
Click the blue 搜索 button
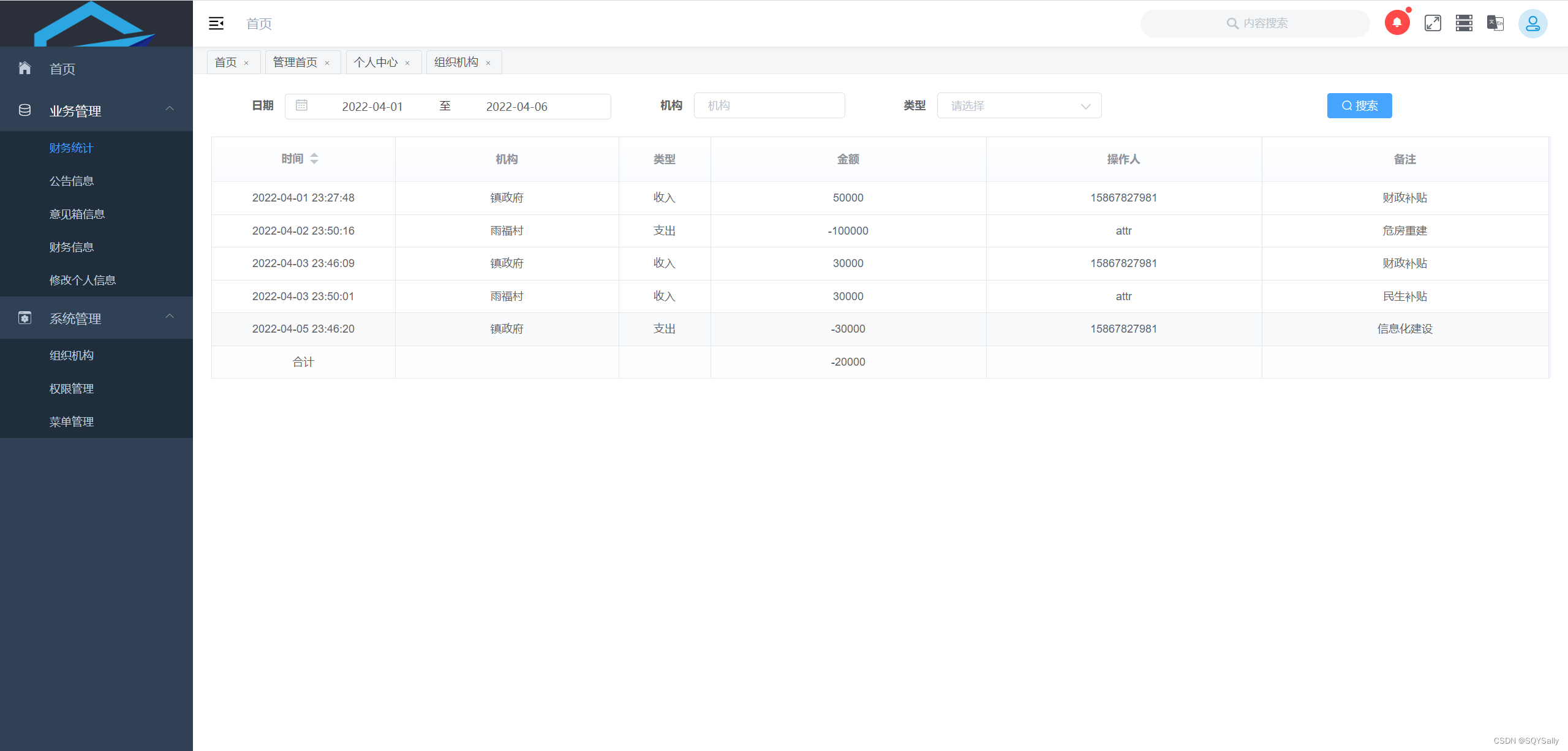[x=1359, y=105]
